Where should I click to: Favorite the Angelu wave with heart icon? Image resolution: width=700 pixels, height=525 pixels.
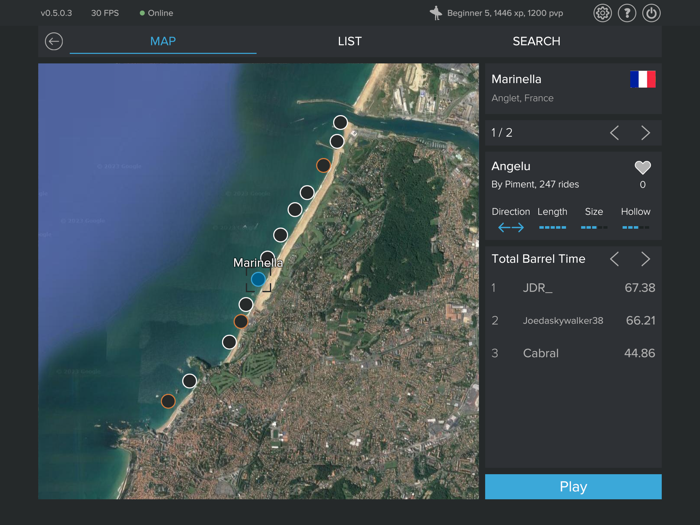click(642, 167)
